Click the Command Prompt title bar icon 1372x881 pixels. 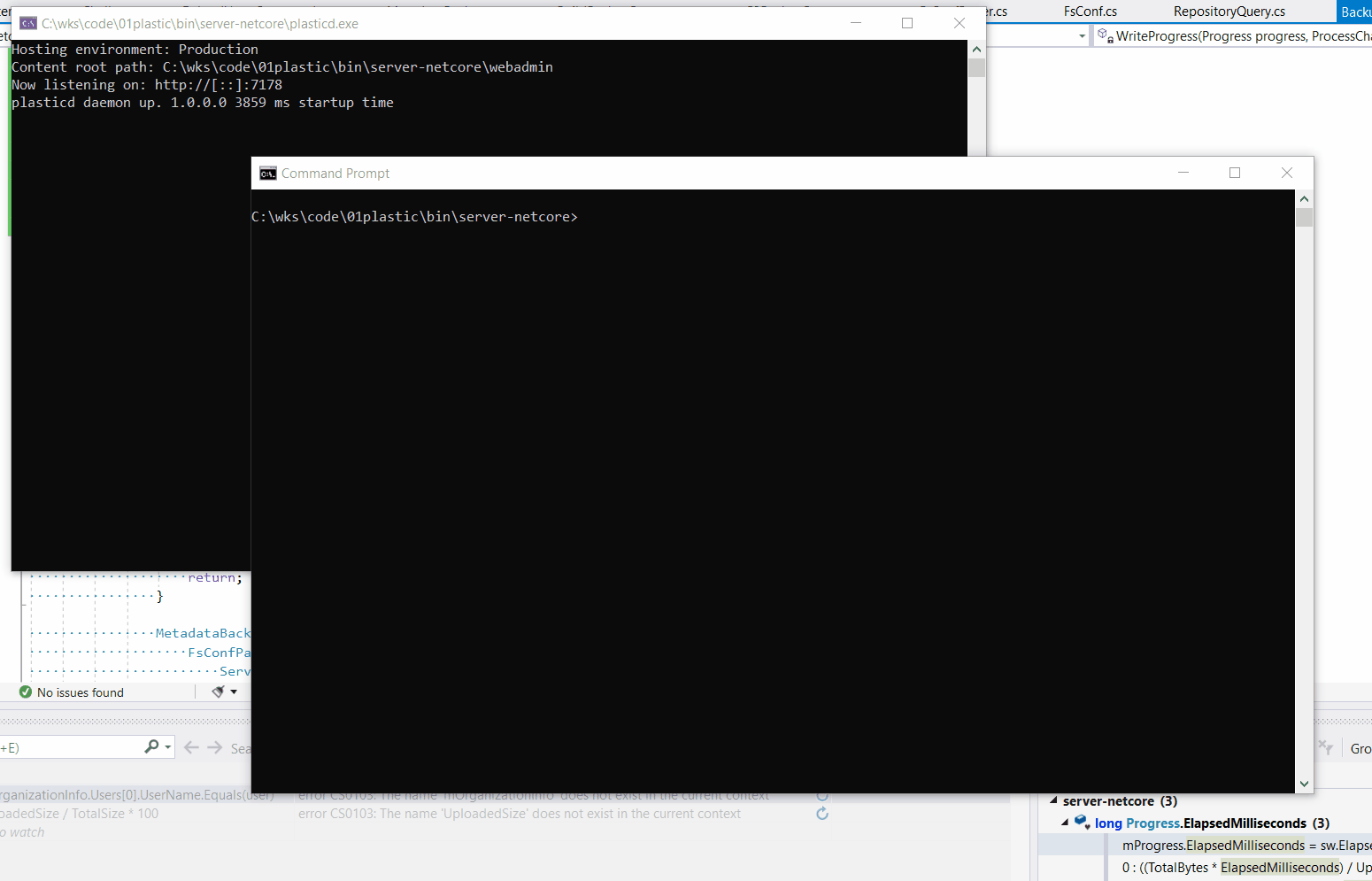click(x=267, y=173)
